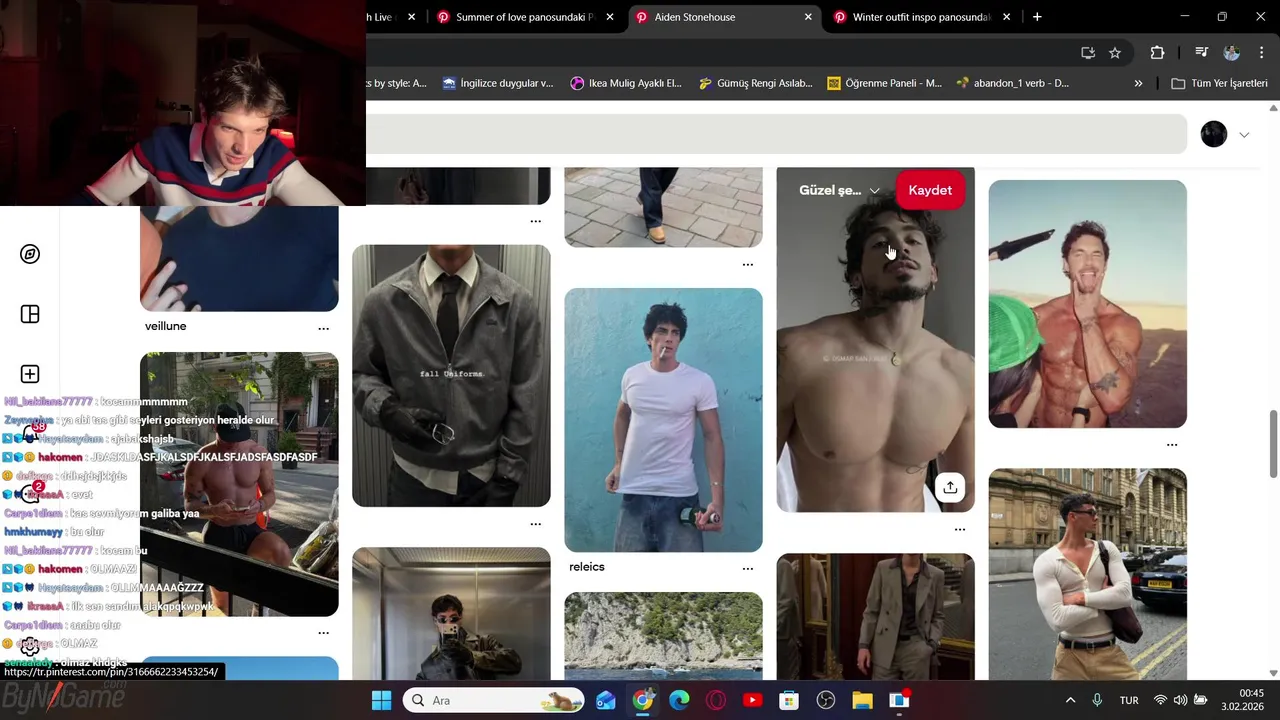The height and width of the screenshot is (720, 1280).
Task: Open OBS Studio from the taskbar
Action: pyautogui.click(x=825, y=700)
